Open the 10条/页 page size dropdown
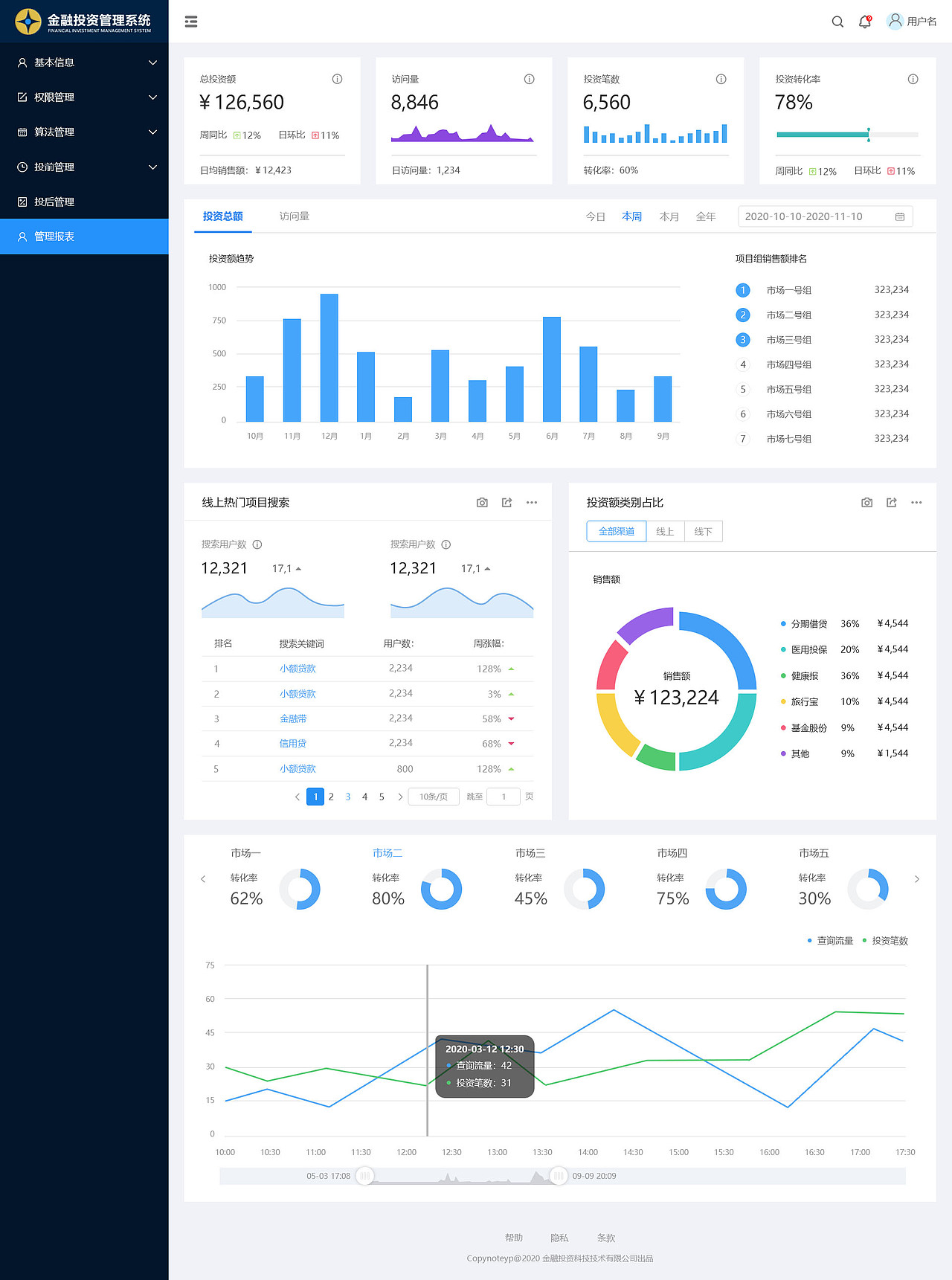Image resolution: width=952 pixels, height=1280 pixels. 434,797
